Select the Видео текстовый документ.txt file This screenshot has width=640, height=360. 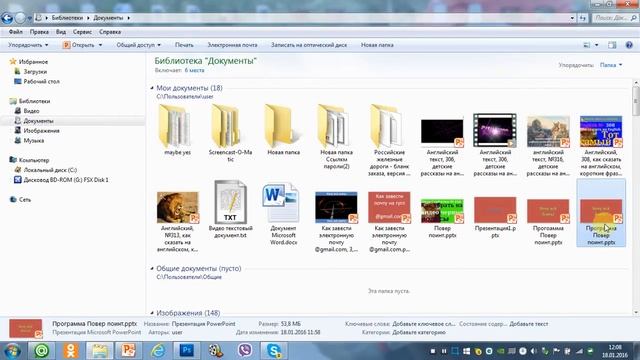point(231,209)
